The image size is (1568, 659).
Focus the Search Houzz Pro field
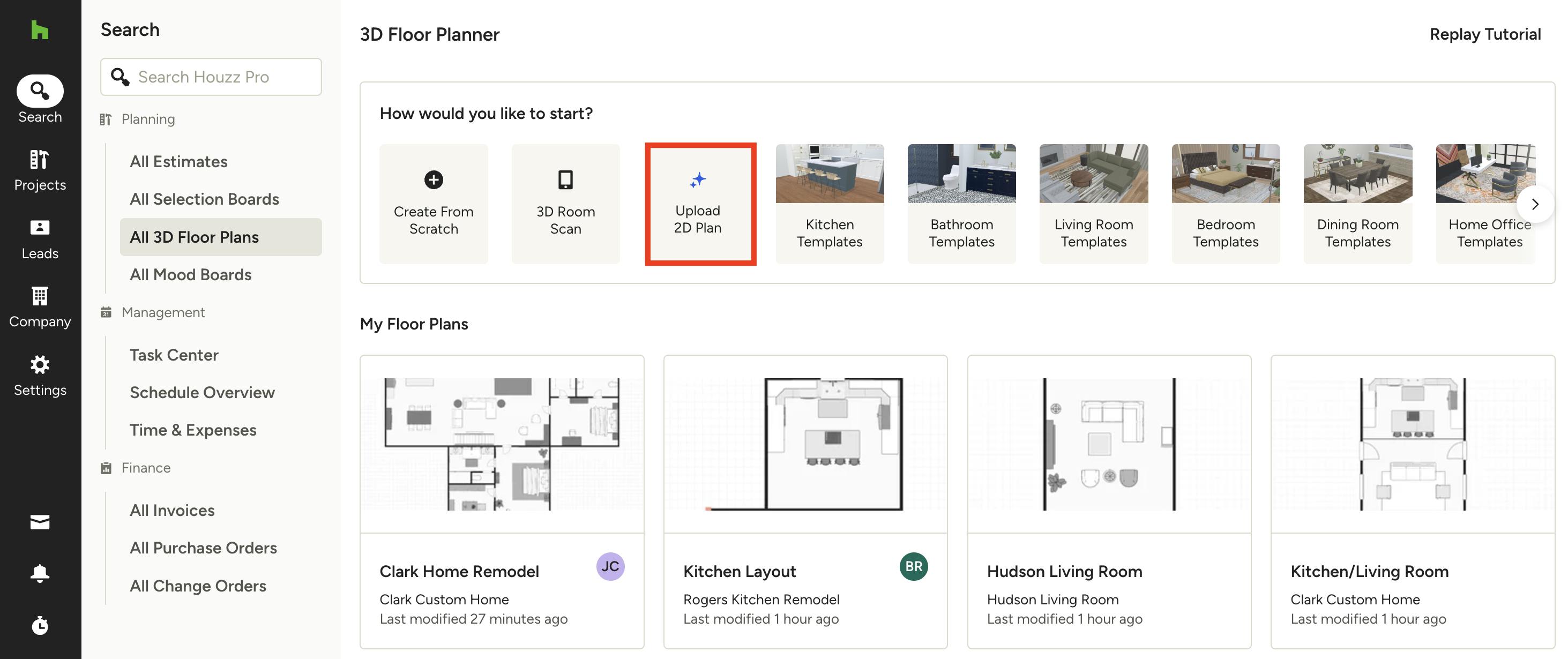pyautogui.click(x=211, y=77)
